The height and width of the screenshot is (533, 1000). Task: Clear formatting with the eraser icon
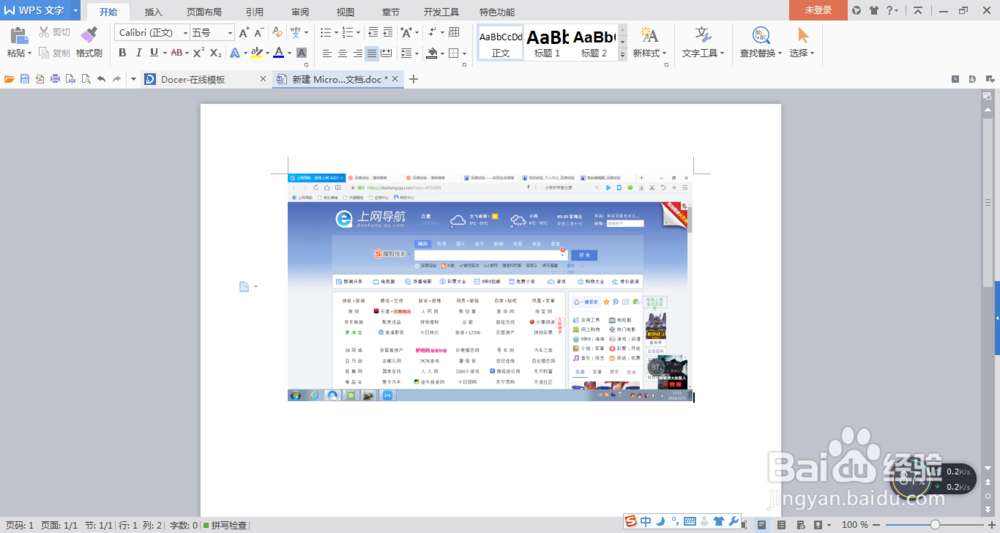point(277,33)
